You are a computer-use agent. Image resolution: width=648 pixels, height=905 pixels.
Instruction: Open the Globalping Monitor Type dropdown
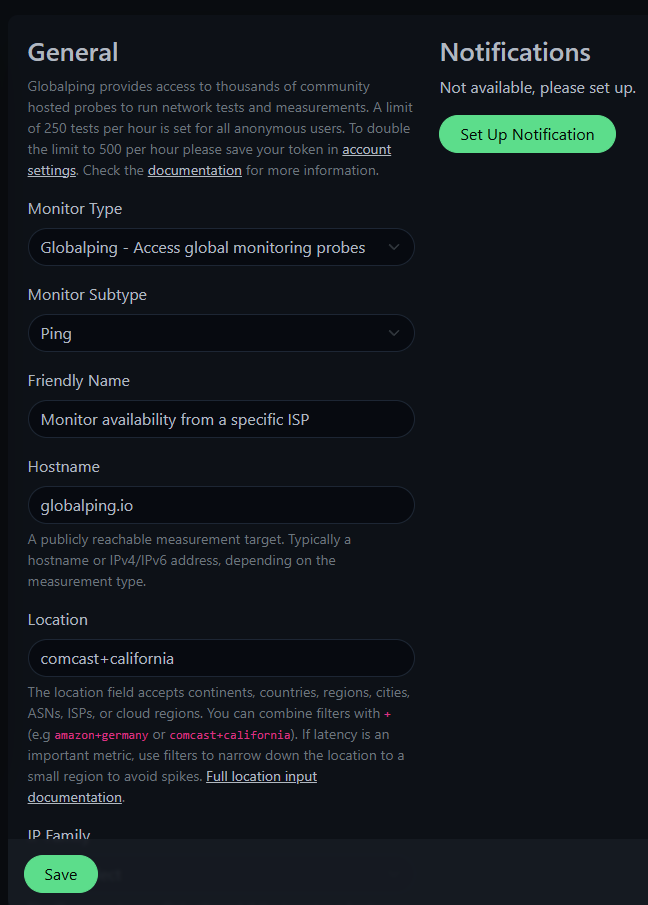click(203, 247)
